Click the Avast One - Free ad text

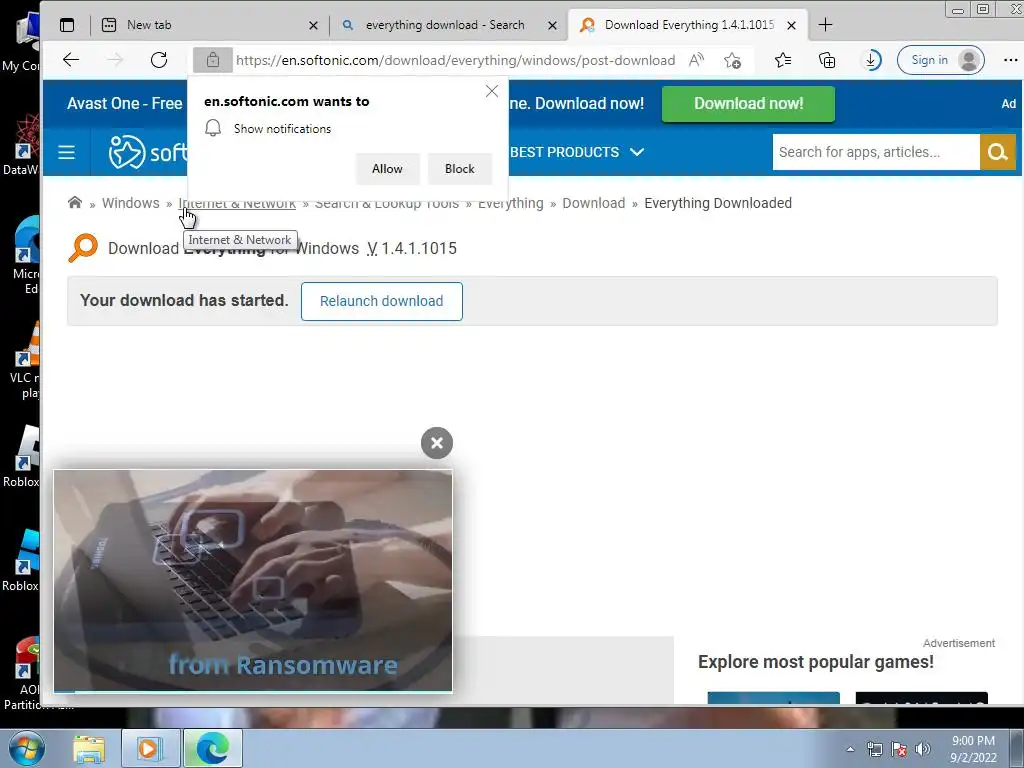point(124,104)
